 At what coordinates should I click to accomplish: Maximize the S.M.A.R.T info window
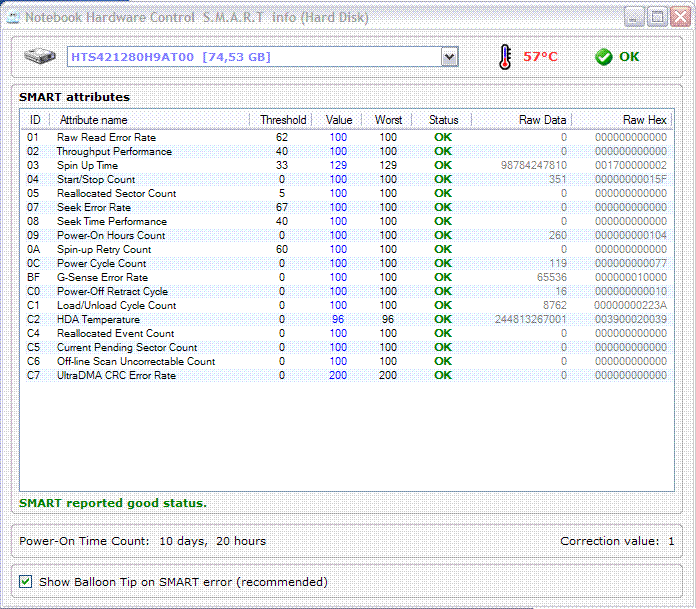coord(657,18)
